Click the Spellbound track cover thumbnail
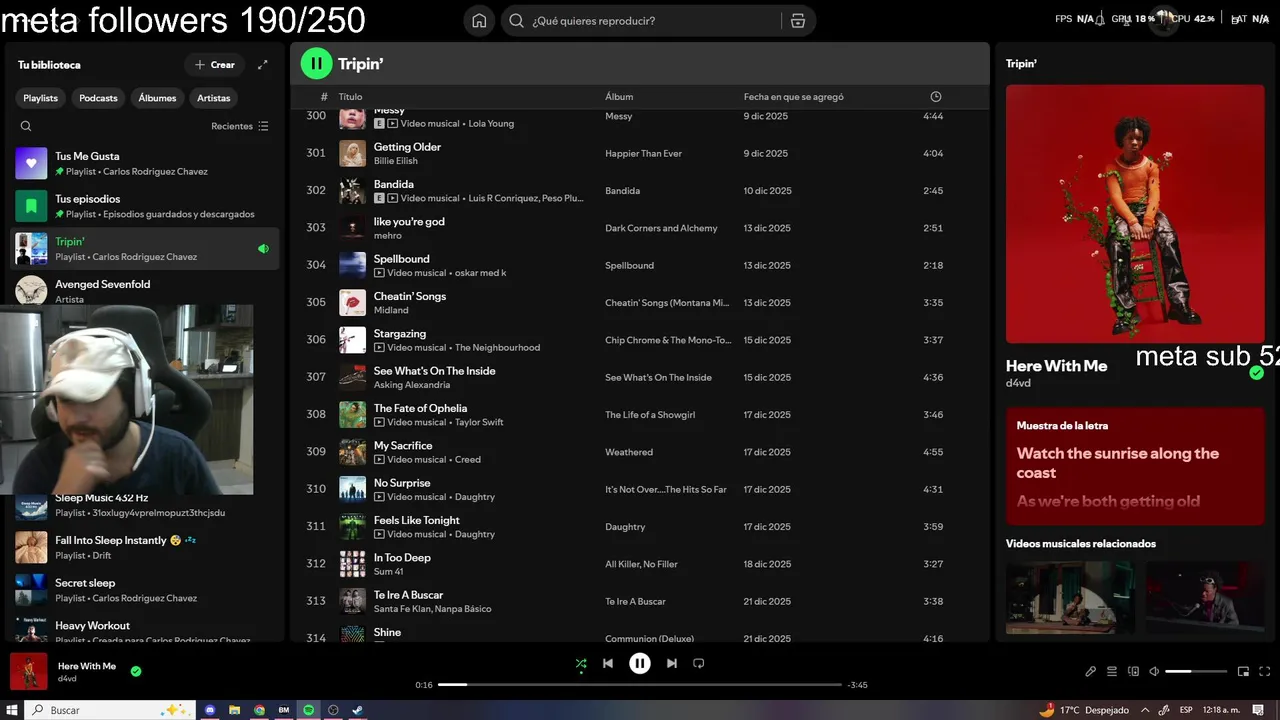1280x720 pixels. click(352, 265)
